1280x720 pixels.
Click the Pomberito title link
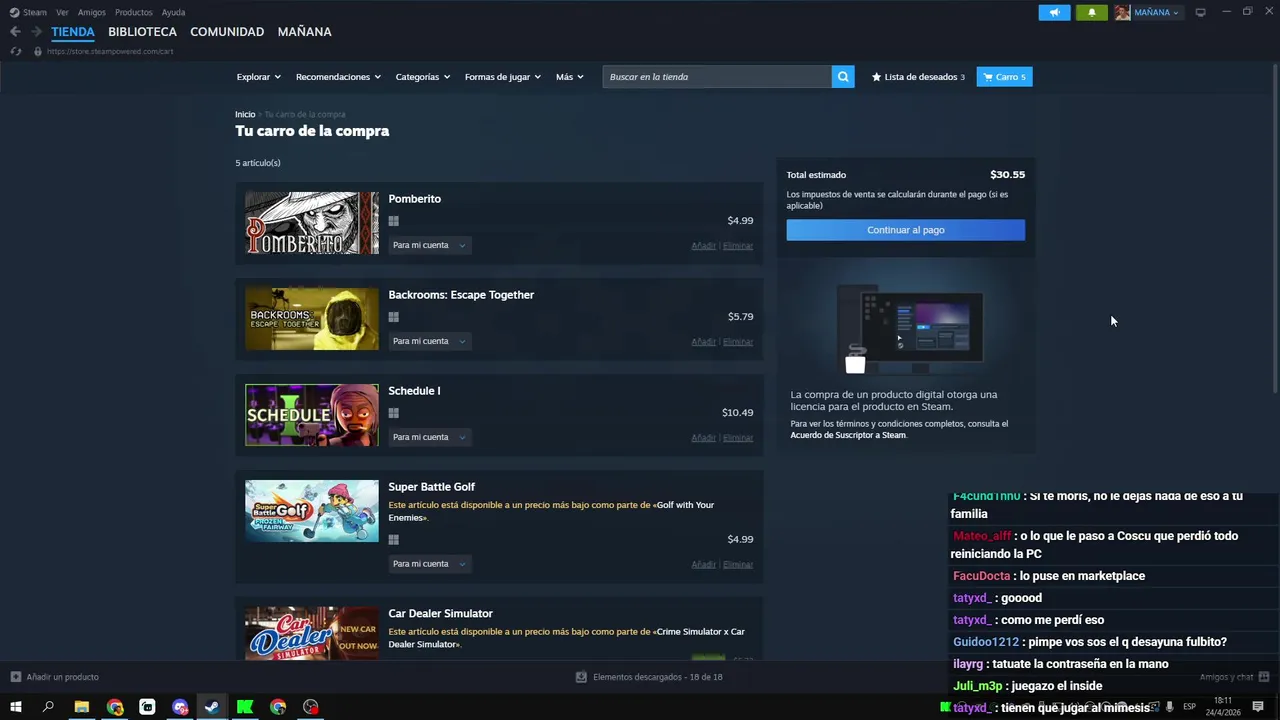(414, 199)
